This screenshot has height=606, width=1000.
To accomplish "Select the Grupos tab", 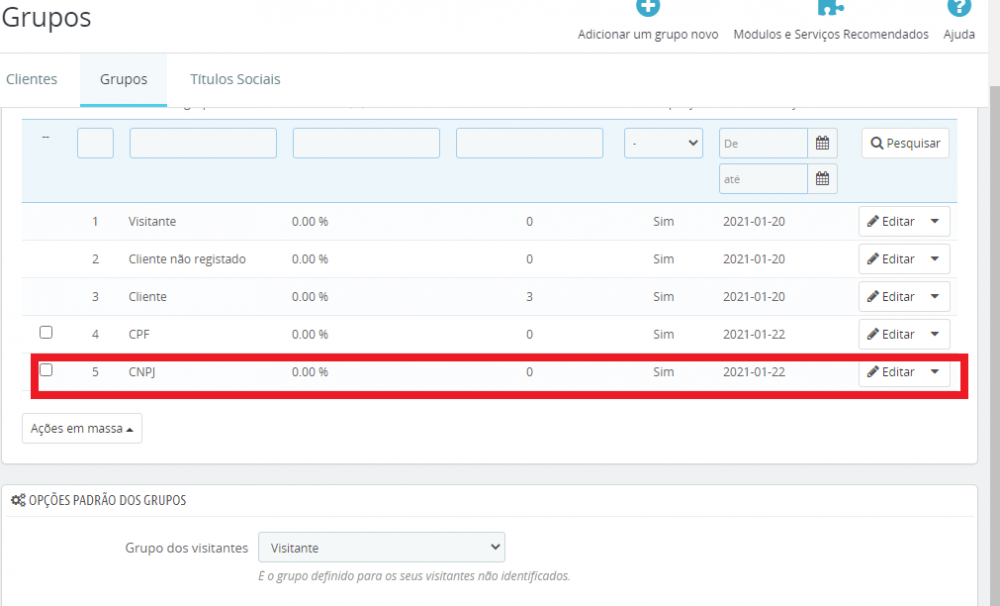I will coord(123,79).
